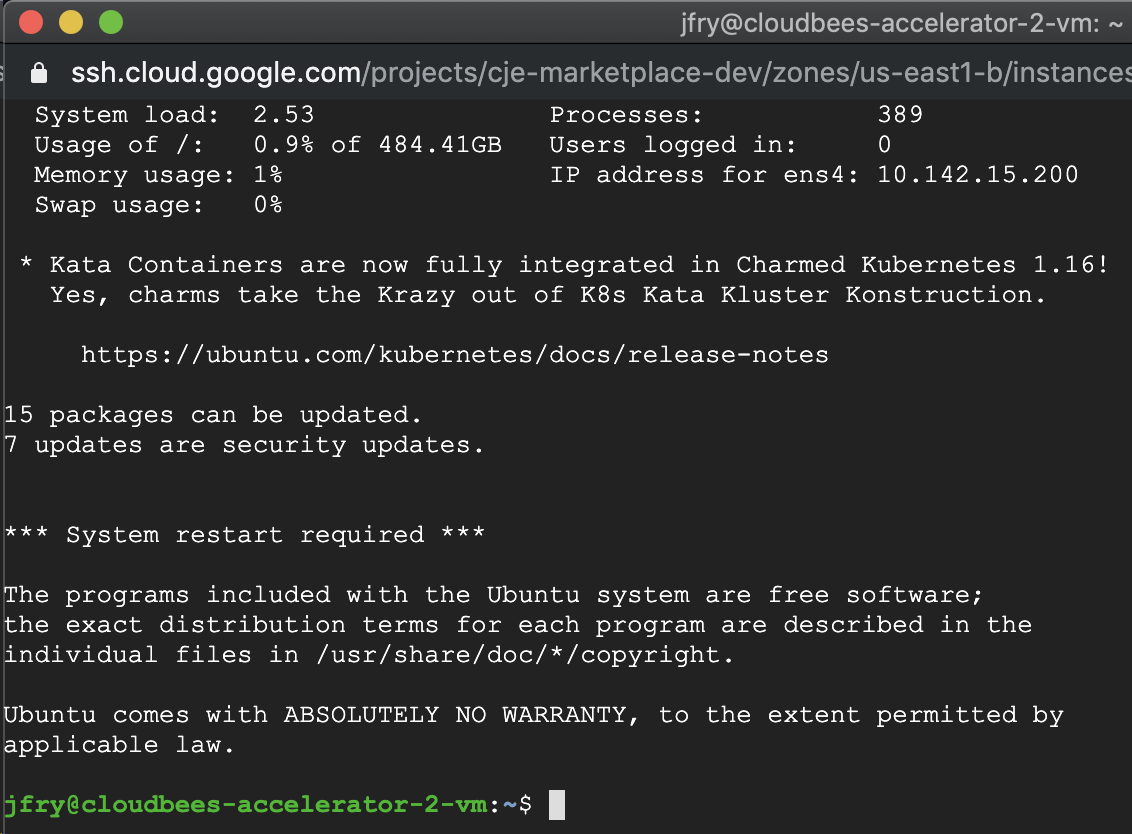Click the padlock security icon in the address bar

(37, 72)
